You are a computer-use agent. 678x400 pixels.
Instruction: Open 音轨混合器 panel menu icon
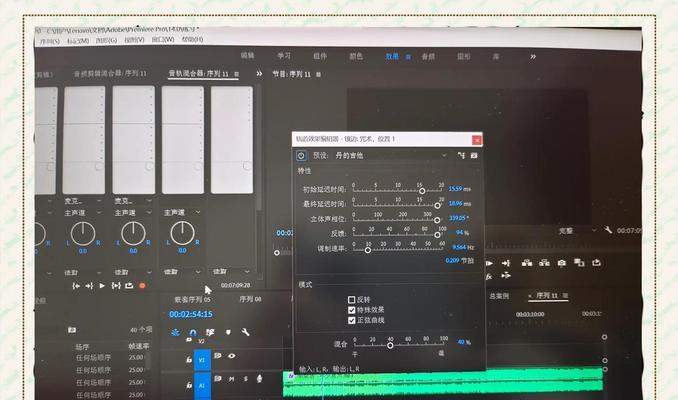237,74
